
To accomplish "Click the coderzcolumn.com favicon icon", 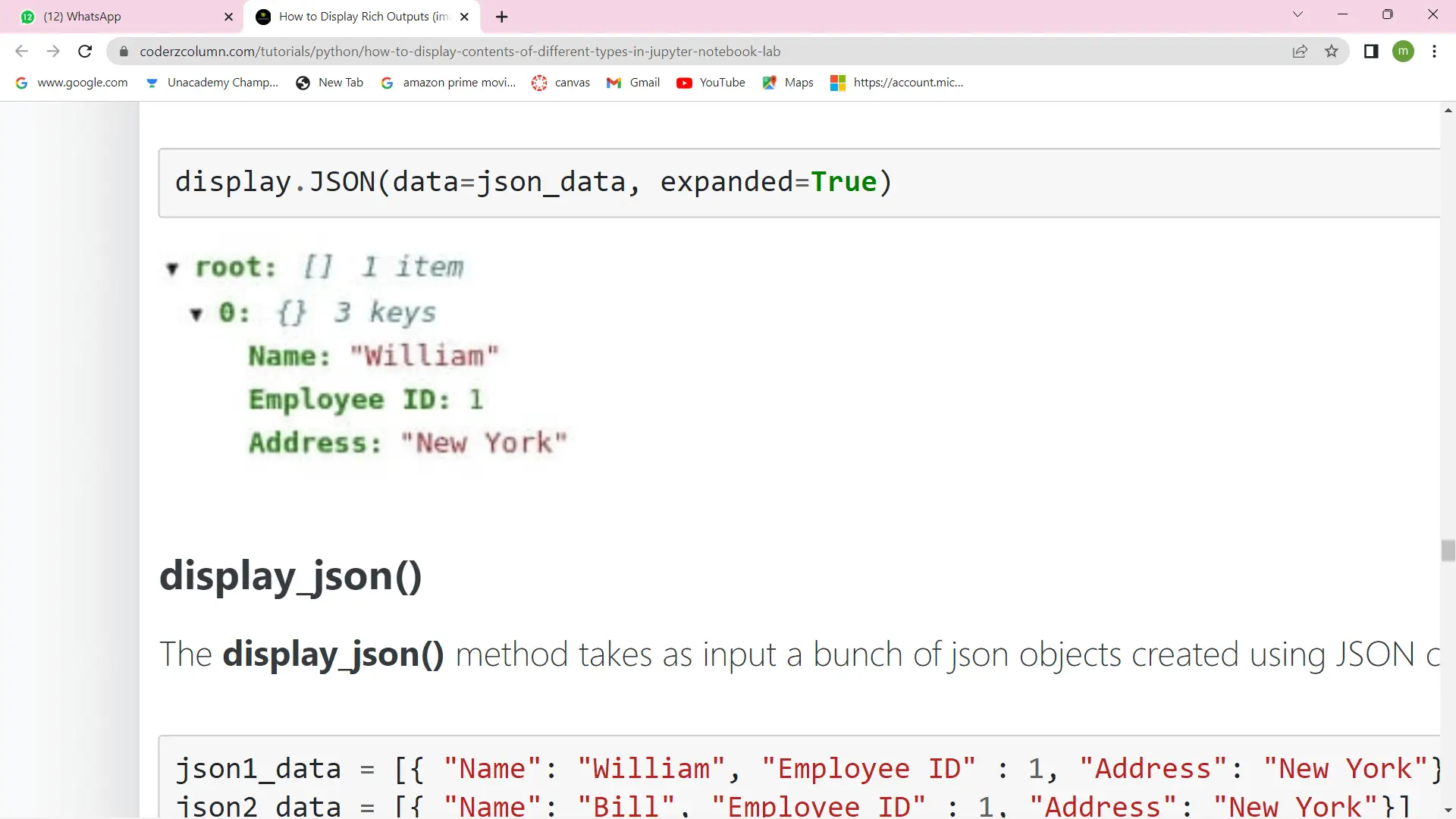I will click(263, 16).
